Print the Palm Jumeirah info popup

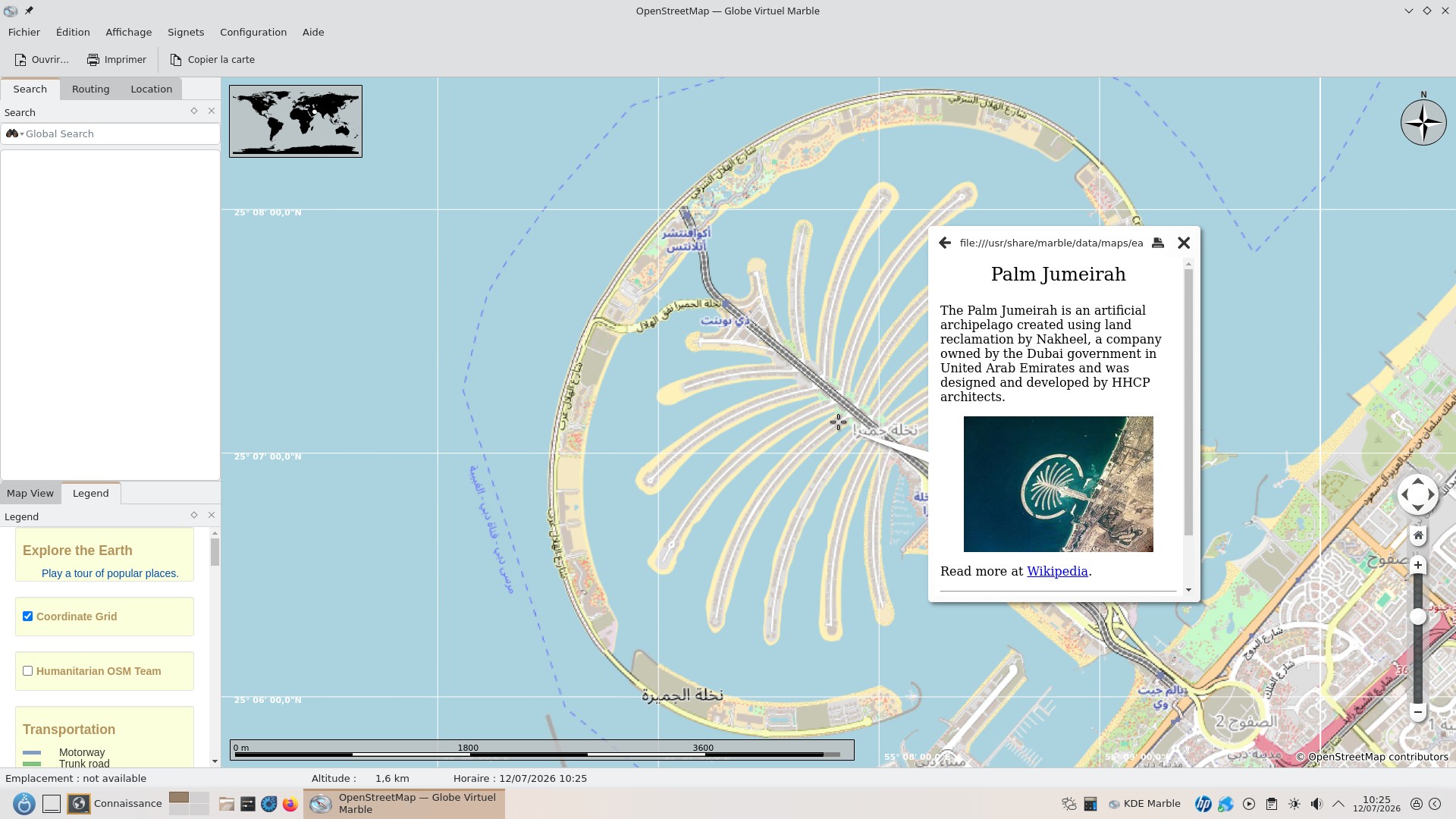(1158, 243)
